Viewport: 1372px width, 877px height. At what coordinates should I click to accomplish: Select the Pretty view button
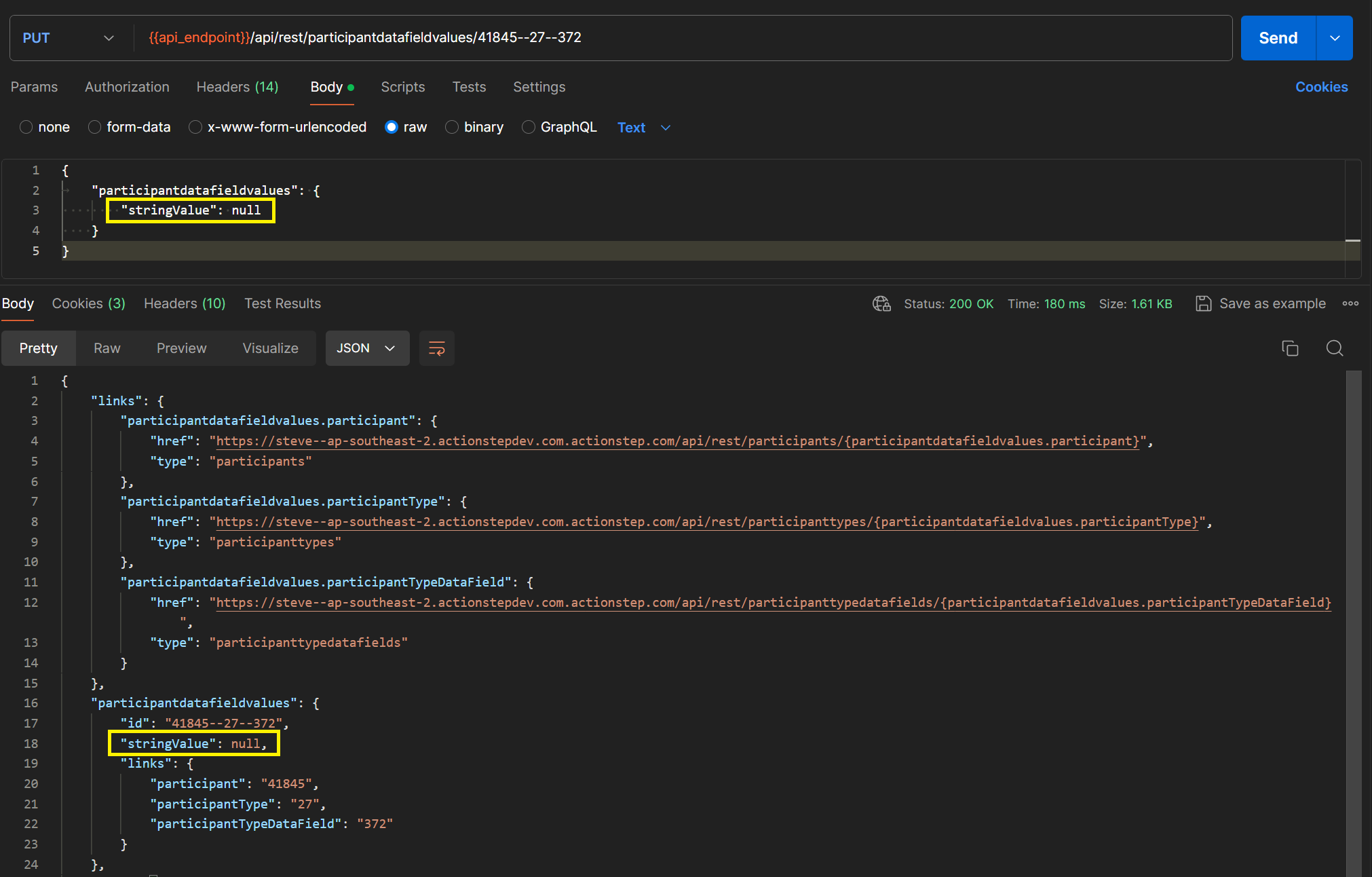point(39,348)
